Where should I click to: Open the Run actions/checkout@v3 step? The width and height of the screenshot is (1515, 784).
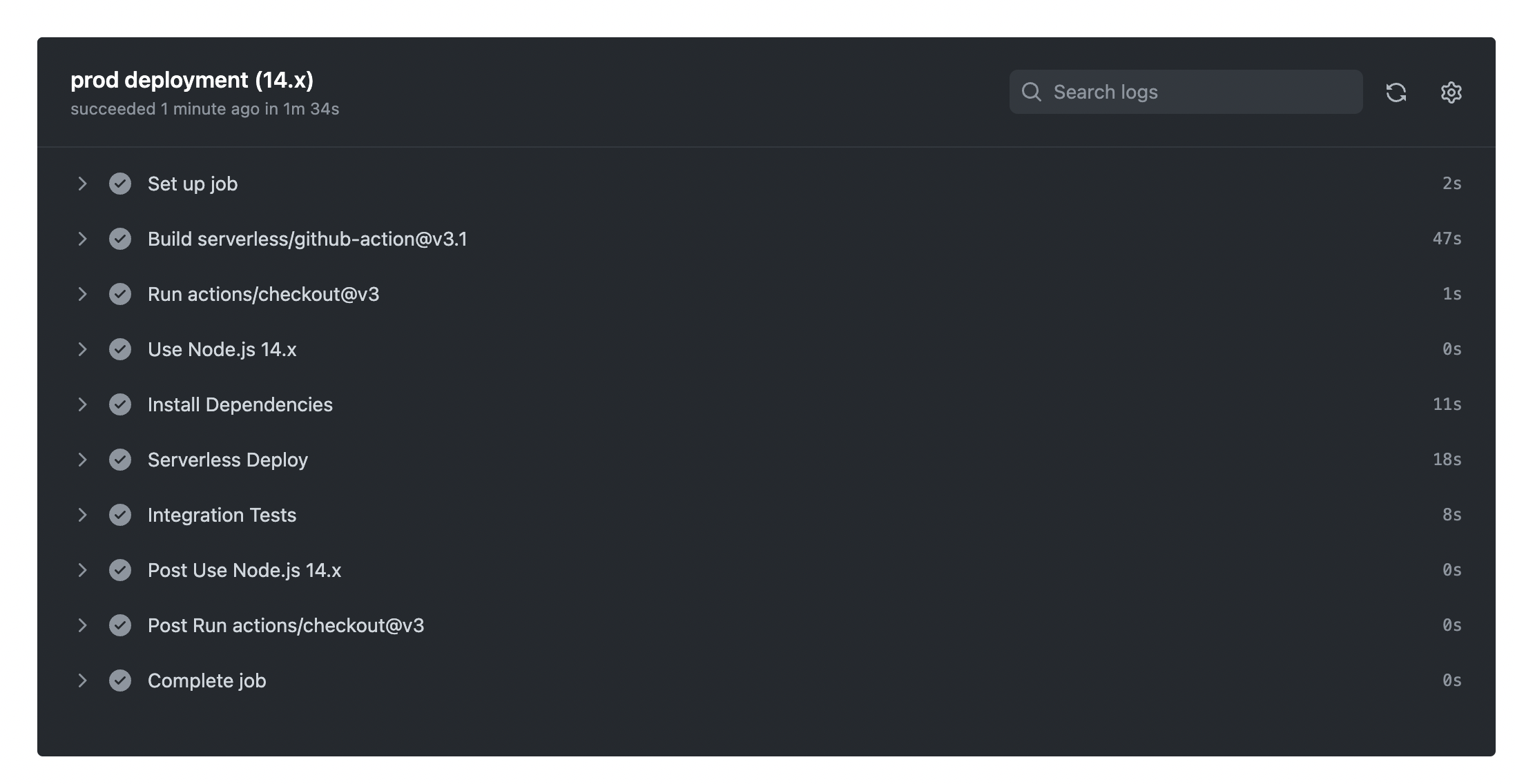(x=83, y=294)
